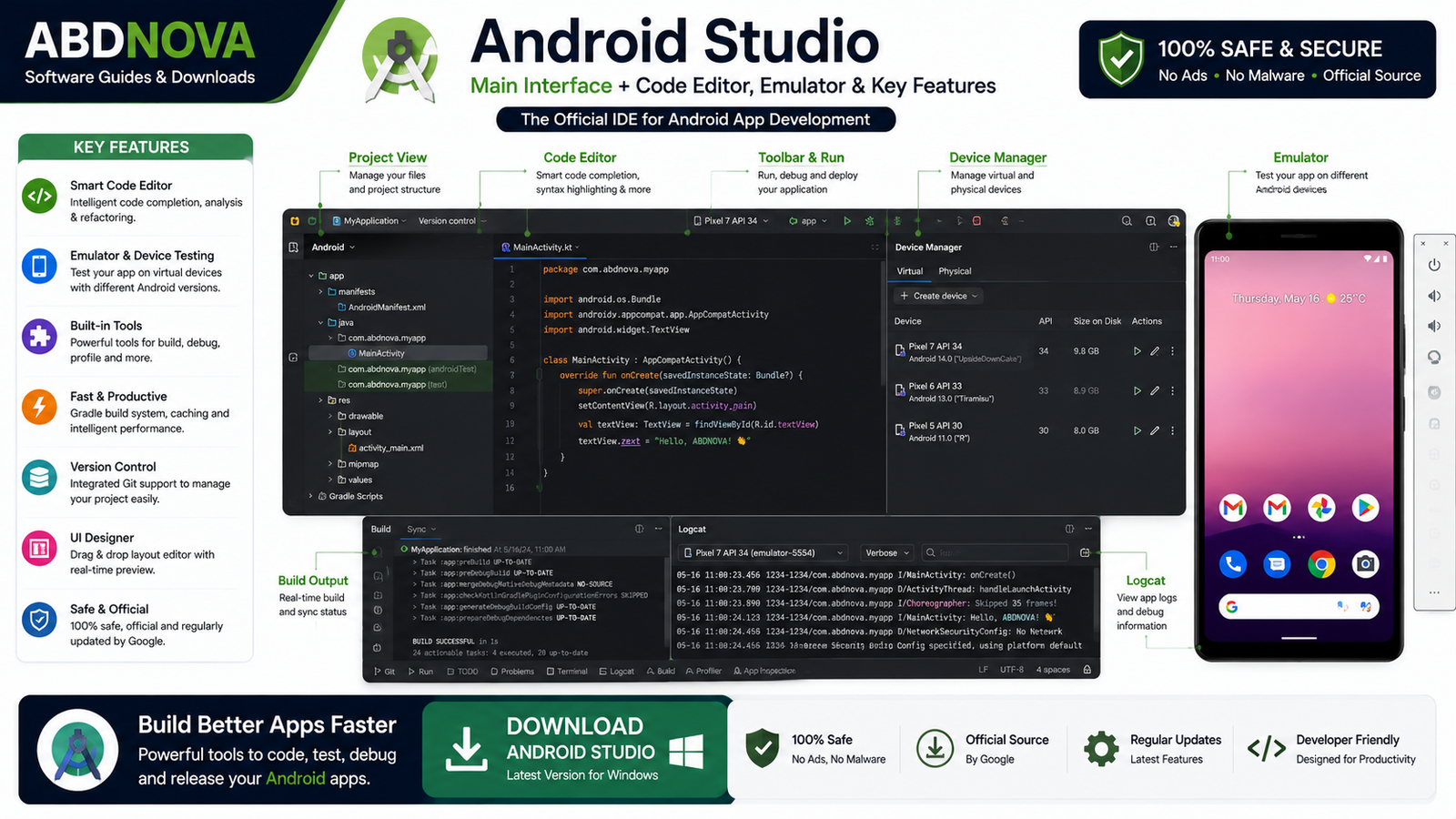Viewport: 1456px width, 819px height.
Task: Click BUILD SUCCESSFUL line in build output
Action: tap(455, 642)
